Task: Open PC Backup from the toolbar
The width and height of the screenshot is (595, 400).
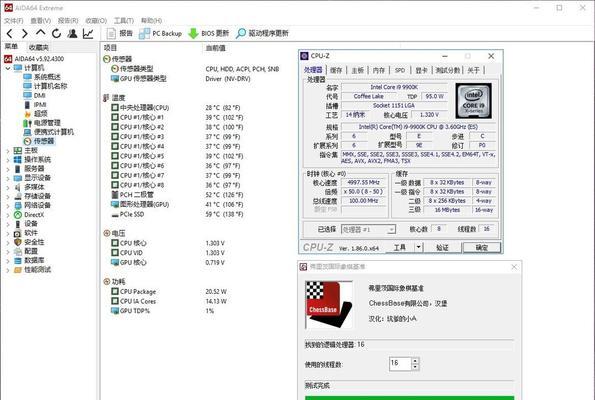Action: click(x=161, y=33)
